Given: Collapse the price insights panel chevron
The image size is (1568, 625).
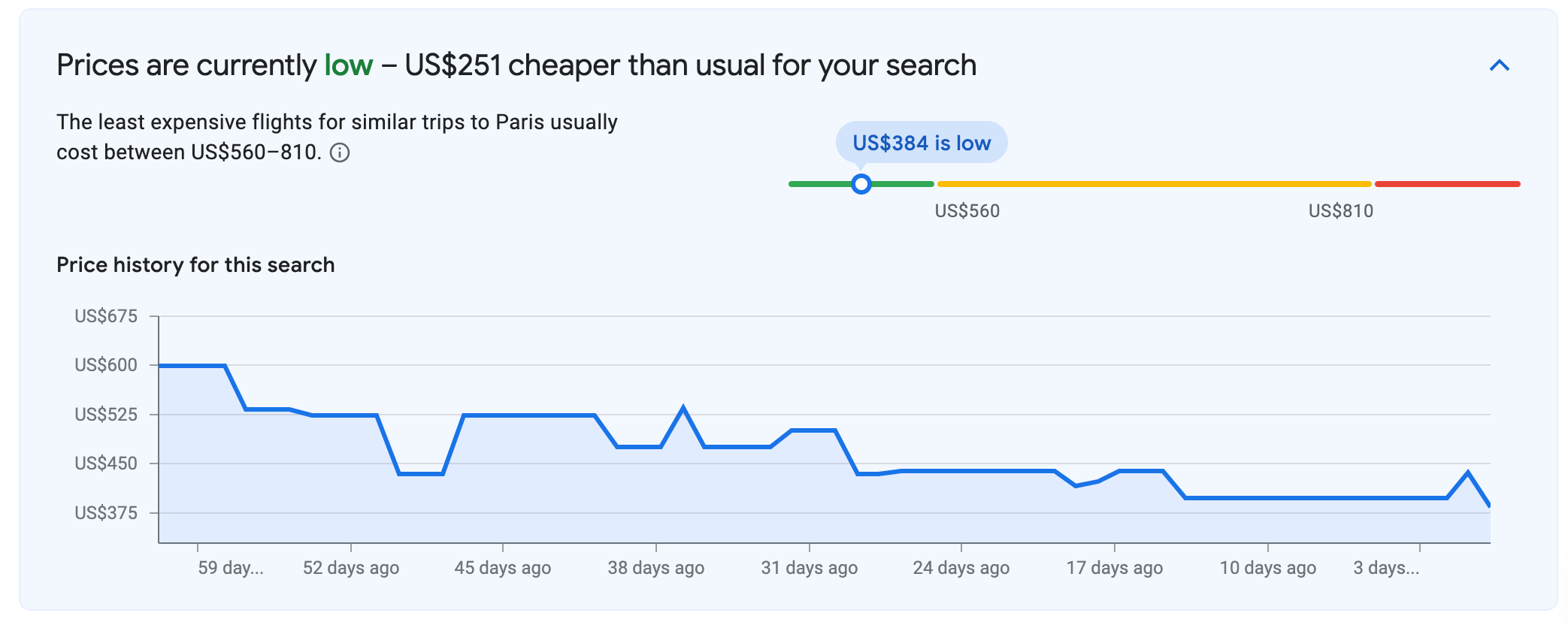Looking at the screenshot, I should (x=1499, y=66).
